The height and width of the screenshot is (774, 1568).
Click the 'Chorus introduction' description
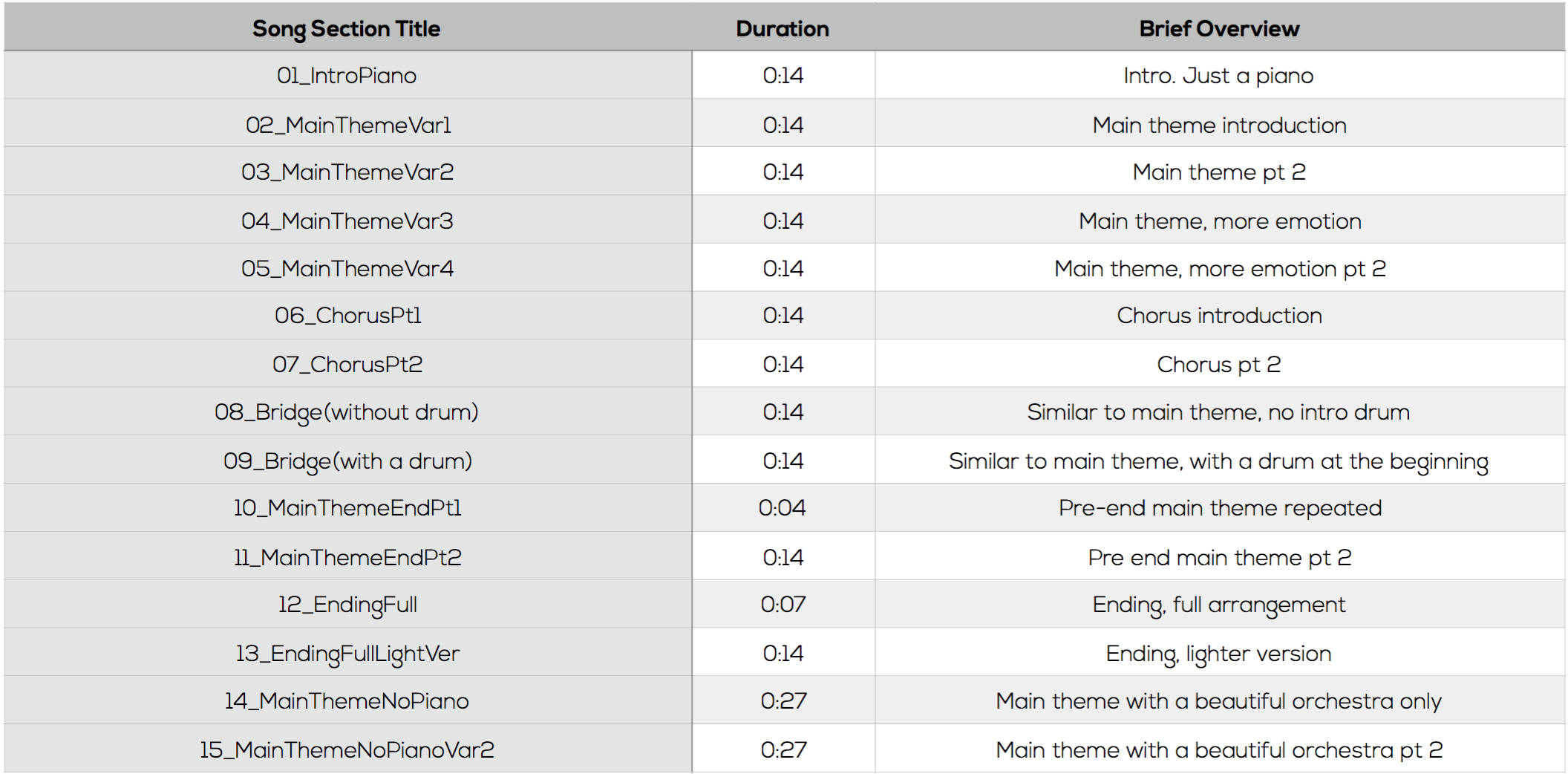pyautogui.click(x=1219, y=316)
